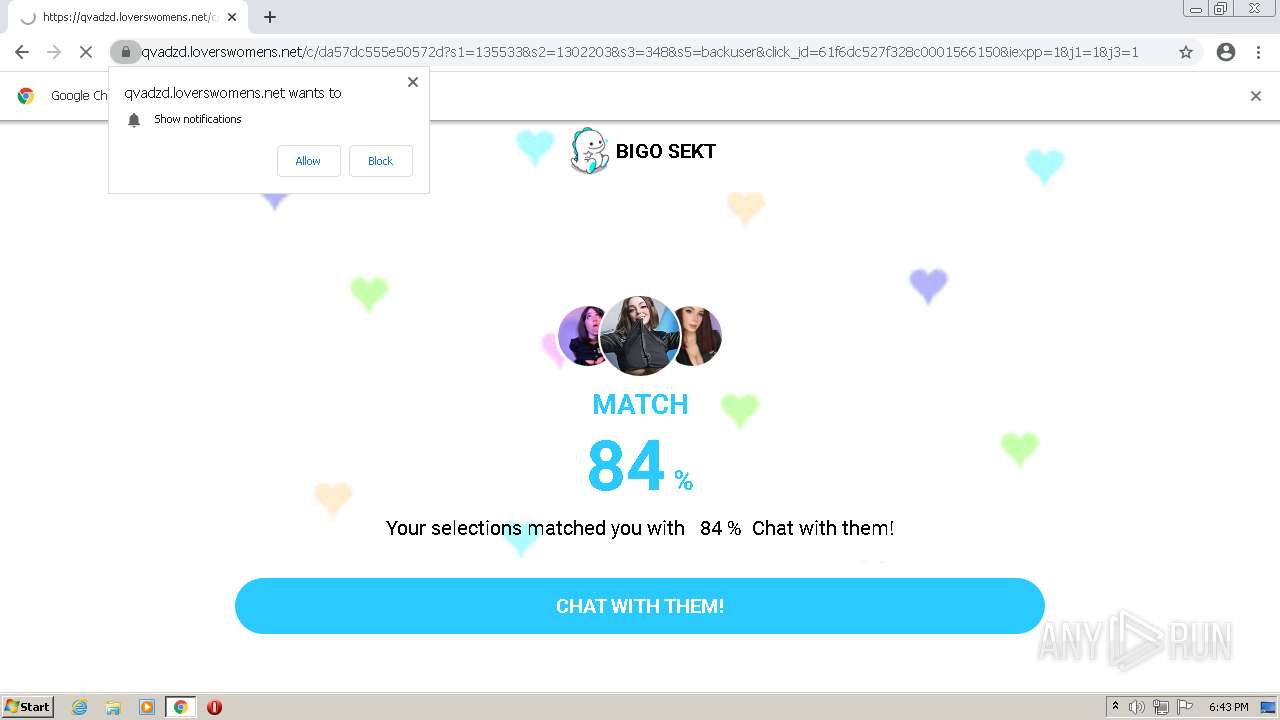Open Windows Explorer folder from taskbar
This screenshot has width=1280, height=720.
click(x=113, y=707)
